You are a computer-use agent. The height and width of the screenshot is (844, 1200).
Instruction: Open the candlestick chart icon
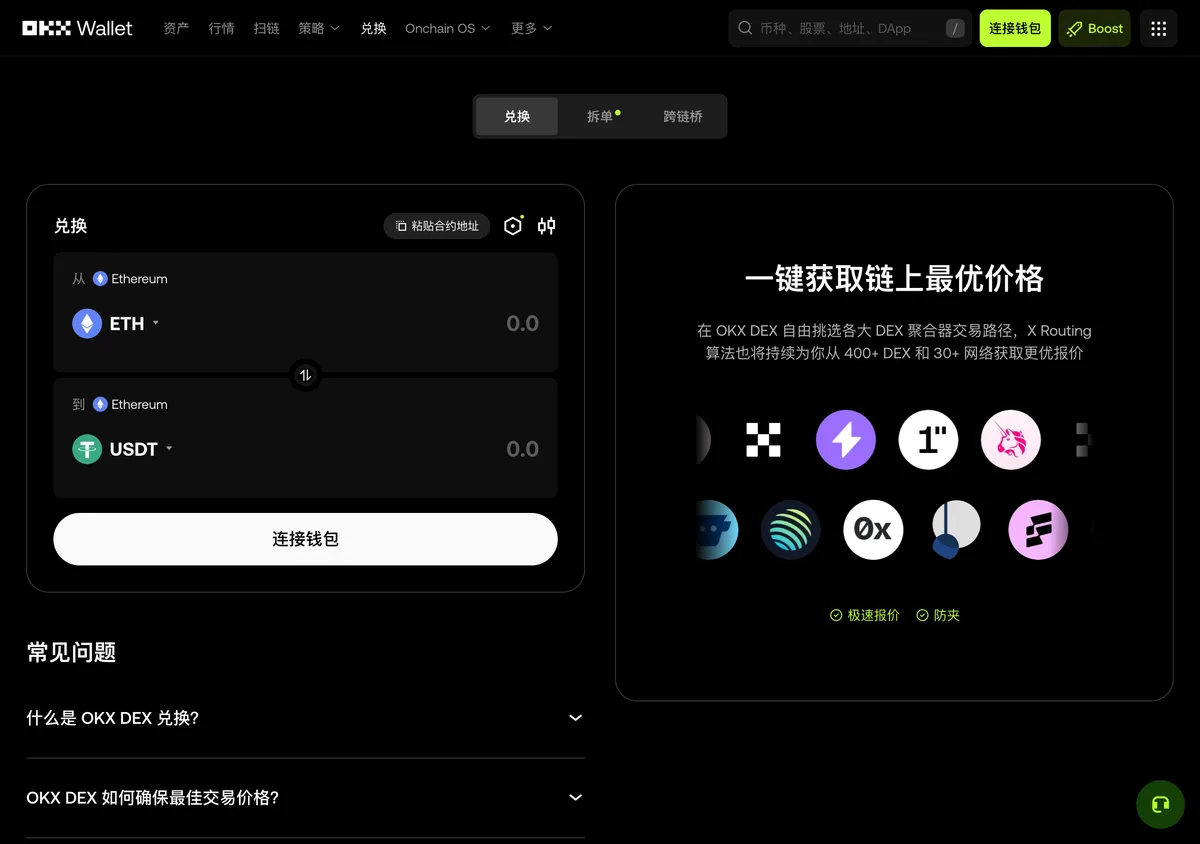point(546,225)
